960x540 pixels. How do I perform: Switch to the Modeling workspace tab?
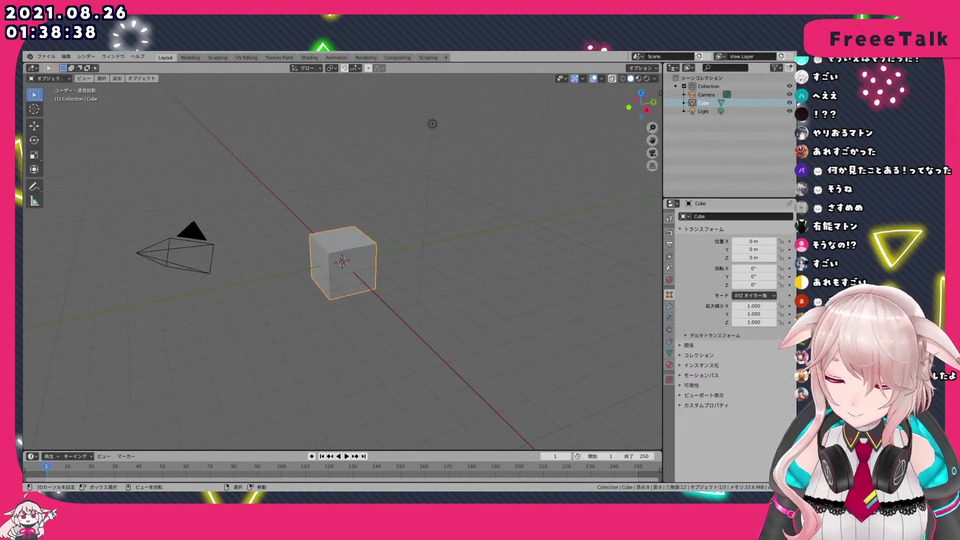click(x=190, y=58)
